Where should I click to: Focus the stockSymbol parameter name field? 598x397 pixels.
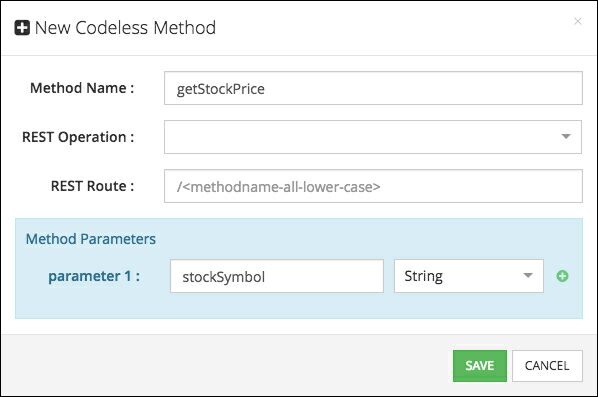pos(277,276)
